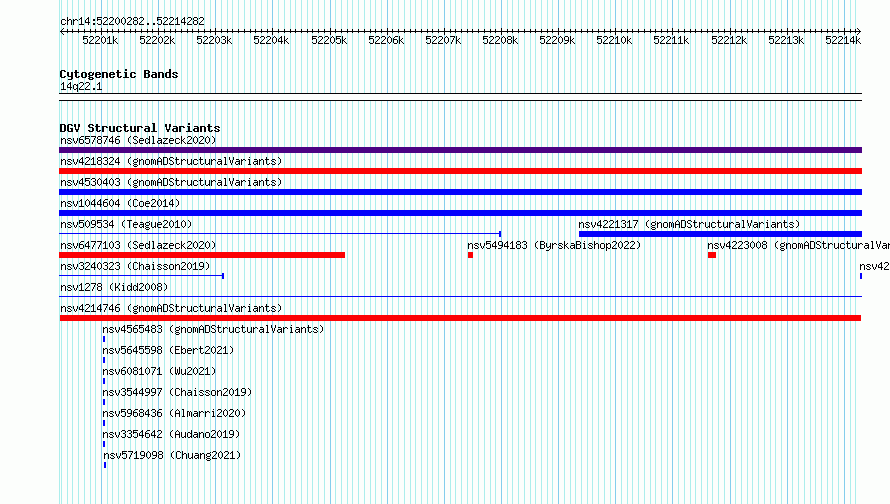Open the nsv5968436 (Almarri2020) label
The height and width of the screenshot is (504, 890).
(174, 413)
